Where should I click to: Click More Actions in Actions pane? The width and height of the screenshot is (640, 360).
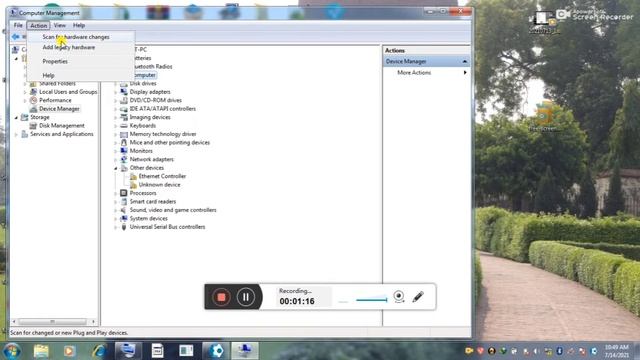(x=414, y=73)
